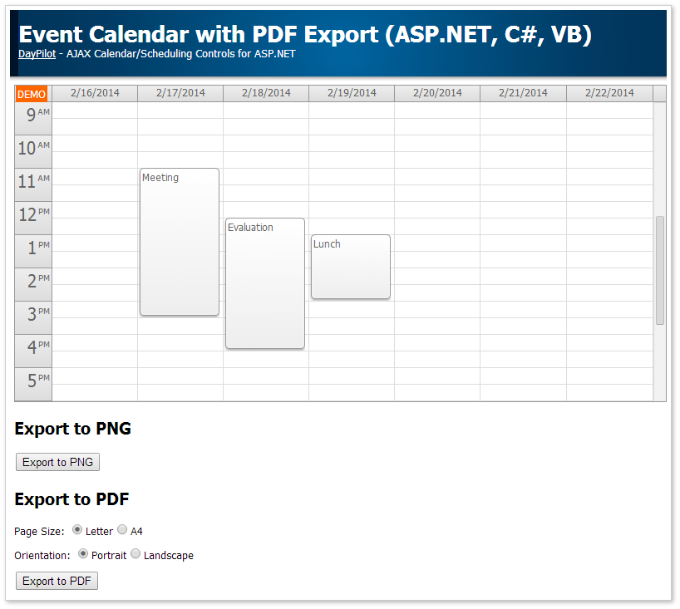Open the DayPilot link
The height and width of the screenshot is (609, 680).
click(37, 54)
